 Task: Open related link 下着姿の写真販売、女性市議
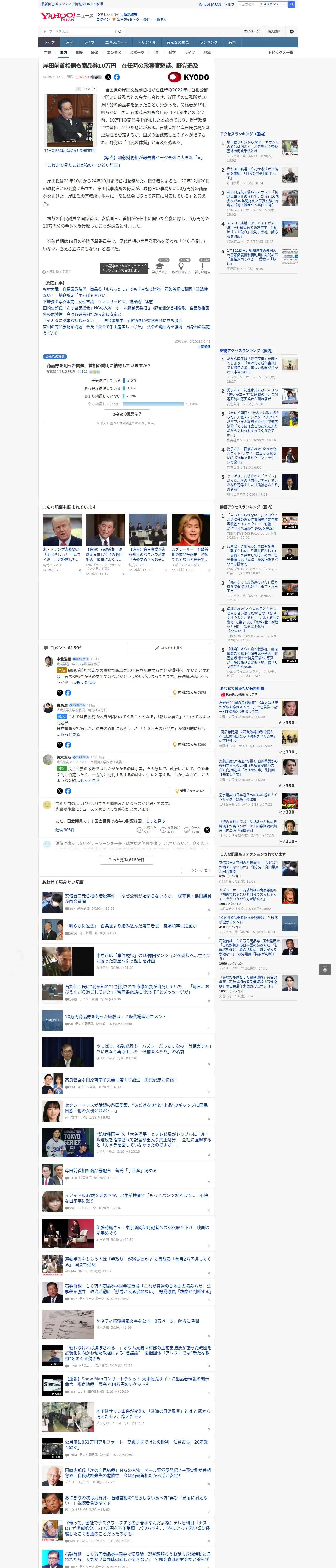coord(98,302)
